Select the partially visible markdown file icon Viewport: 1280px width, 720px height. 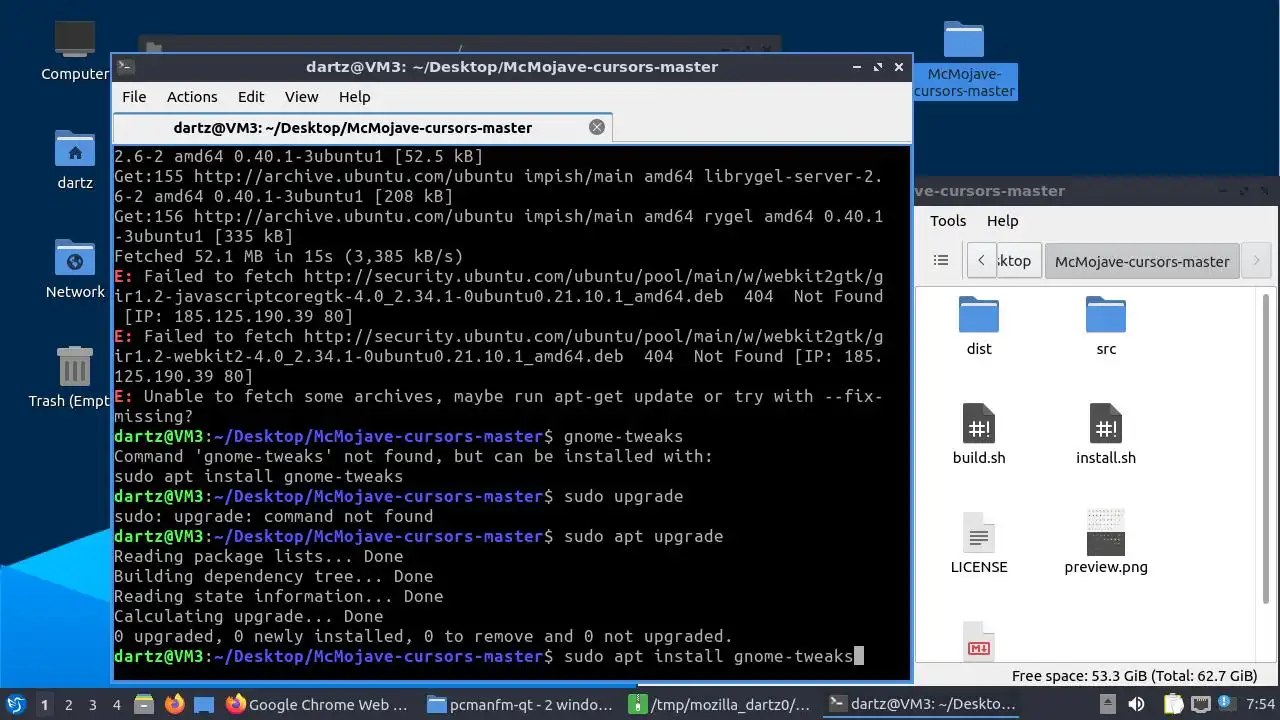(979, 640)
